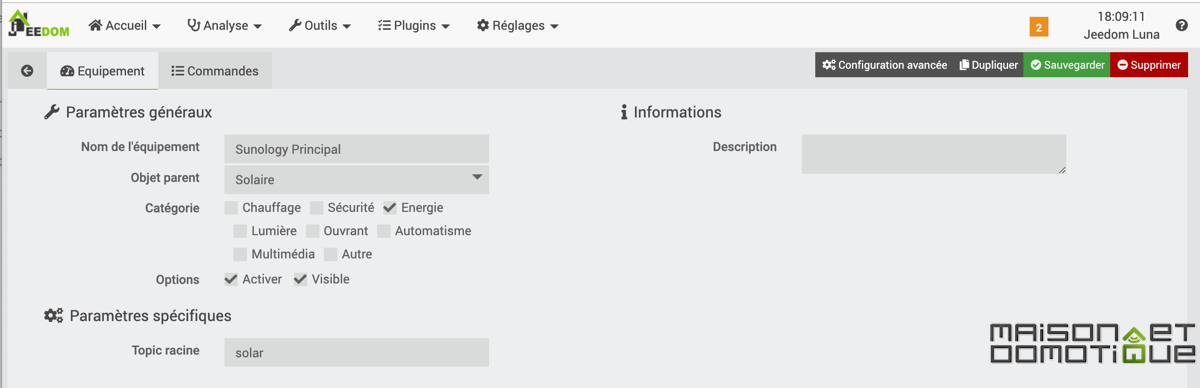Open the Analyse menu

pyautogui.click(x=225, y=25)
